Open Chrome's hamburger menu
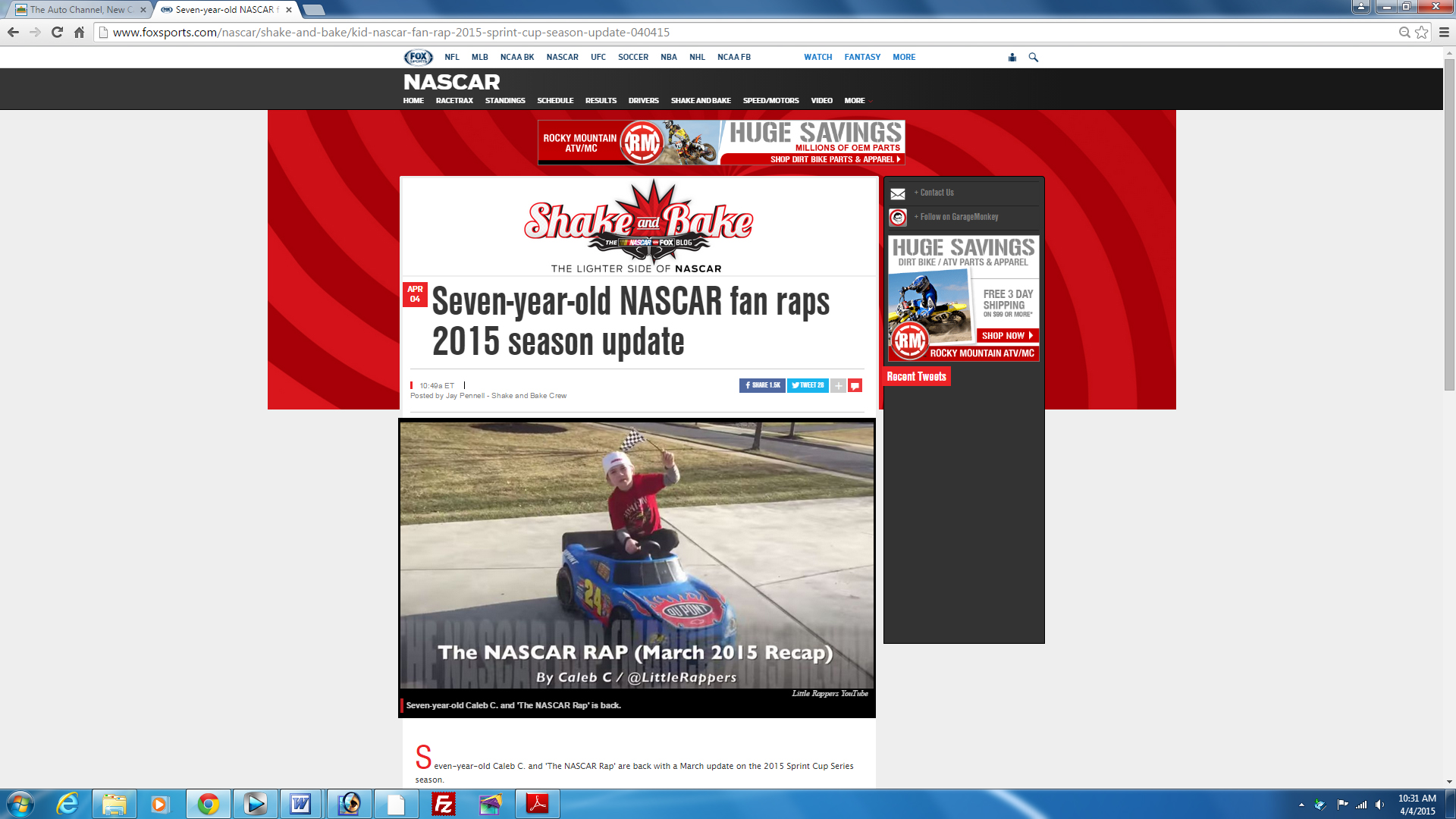This screenshot has height=819, width=1456. (1444, 32)
